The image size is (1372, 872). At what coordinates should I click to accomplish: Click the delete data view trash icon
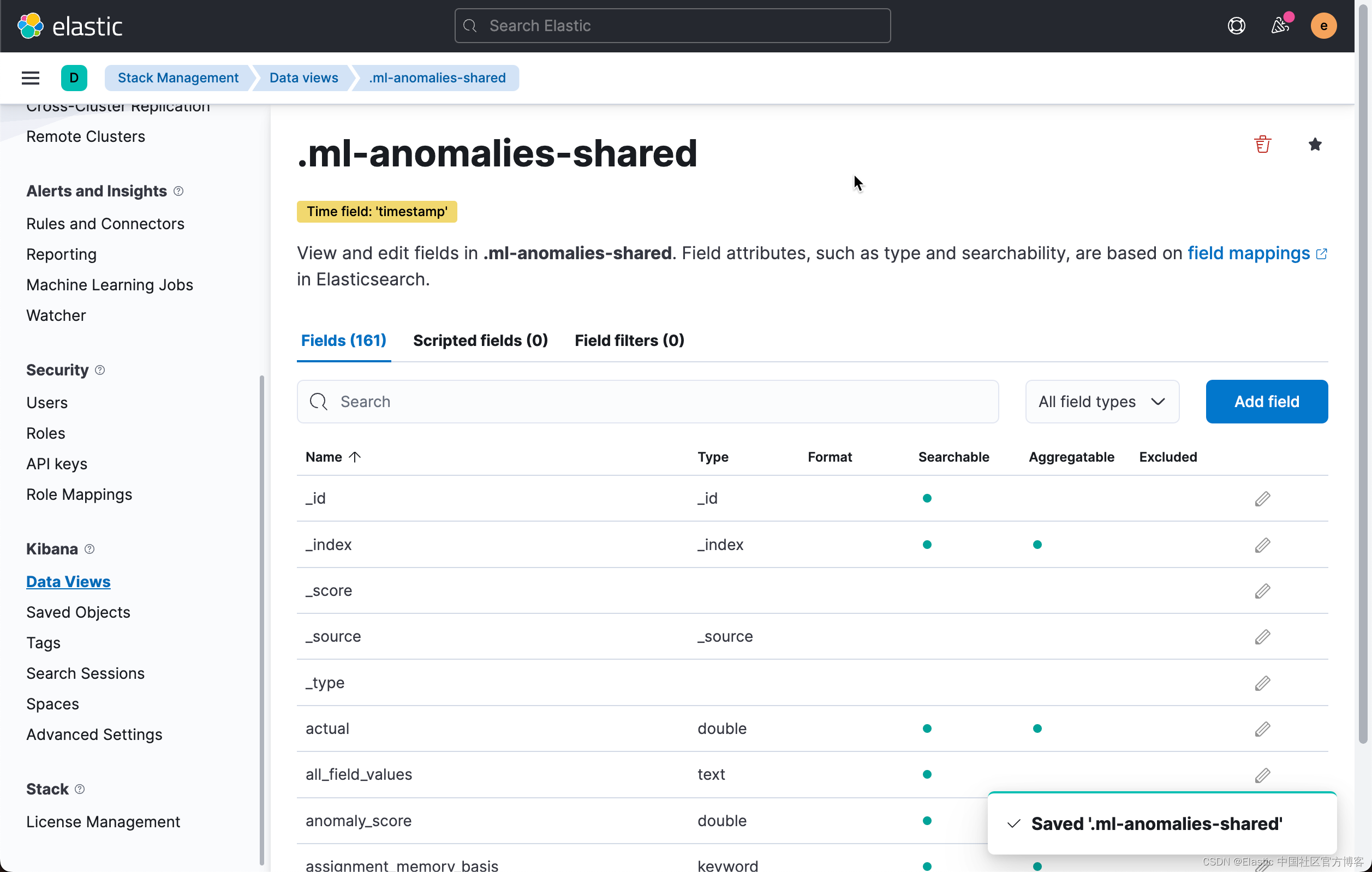point(1262,145)
